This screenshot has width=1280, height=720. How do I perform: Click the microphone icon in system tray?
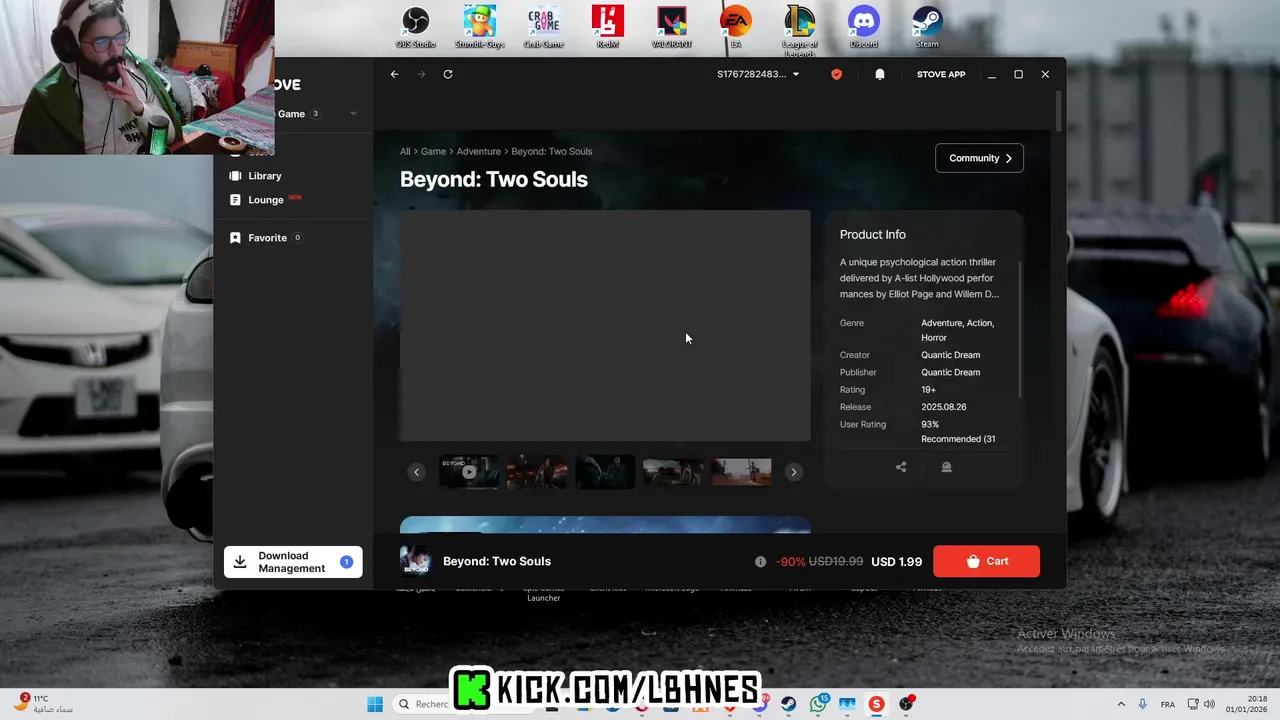[1143, 704]
